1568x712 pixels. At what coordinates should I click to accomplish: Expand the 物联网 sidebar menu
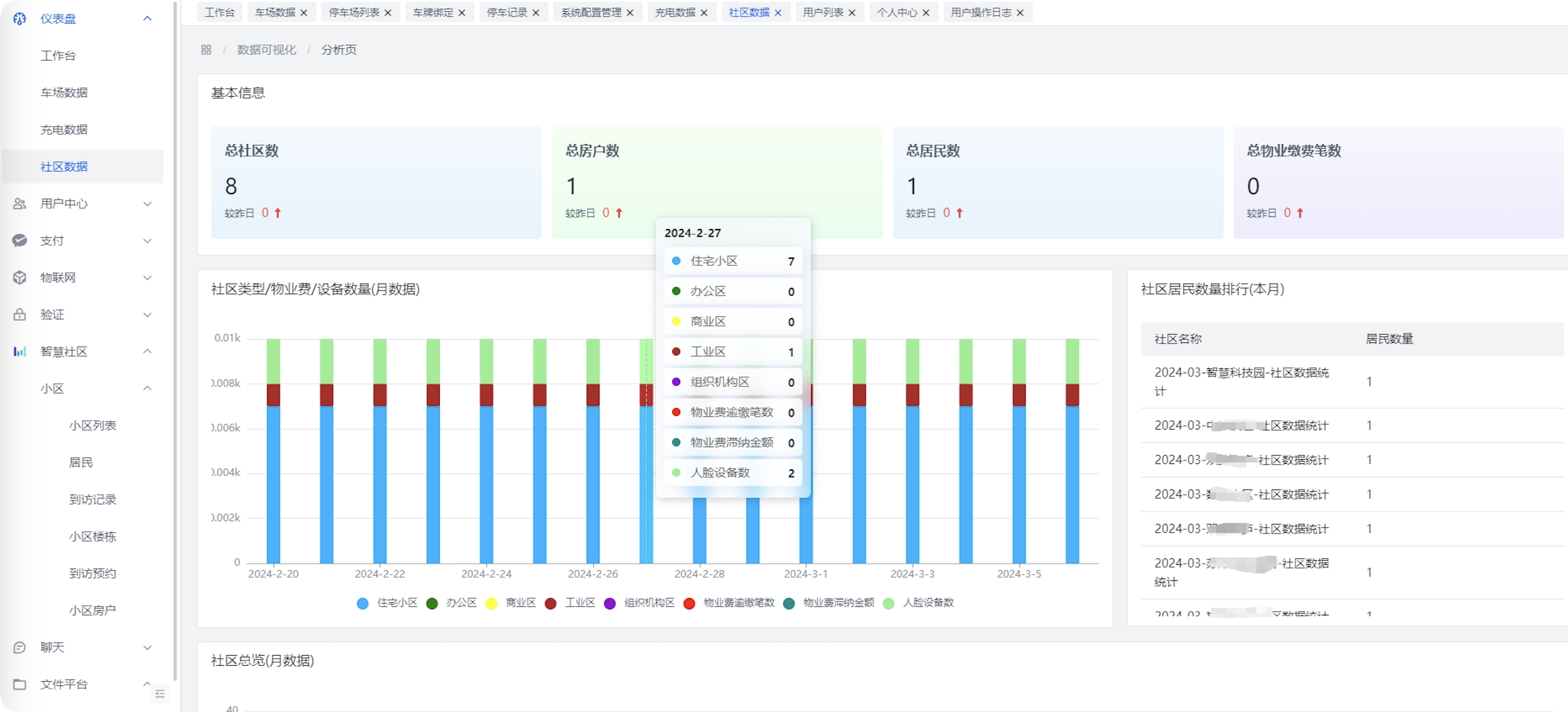[x=147, y=278]
